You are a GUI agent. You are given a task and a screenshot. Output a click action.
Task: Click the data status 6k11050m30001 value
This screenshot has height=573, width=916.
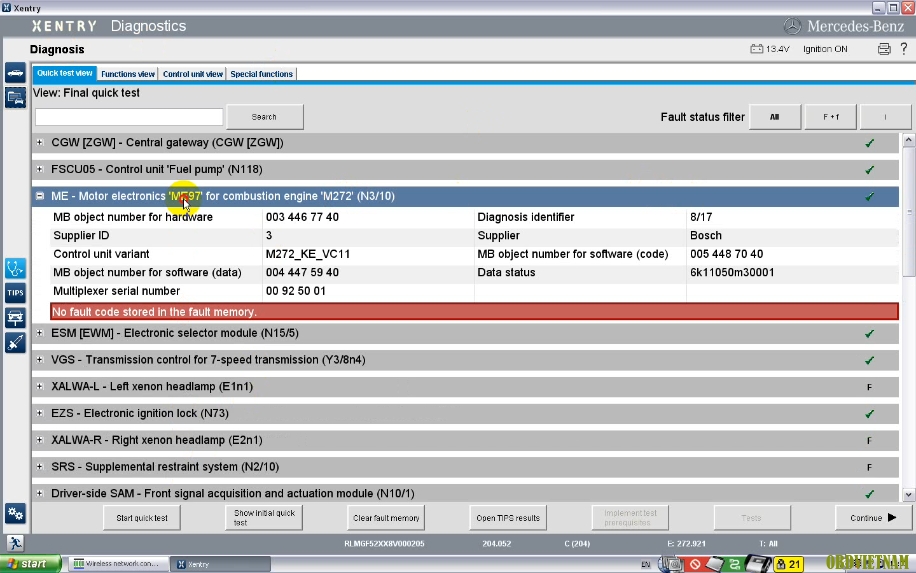[732, 273]
